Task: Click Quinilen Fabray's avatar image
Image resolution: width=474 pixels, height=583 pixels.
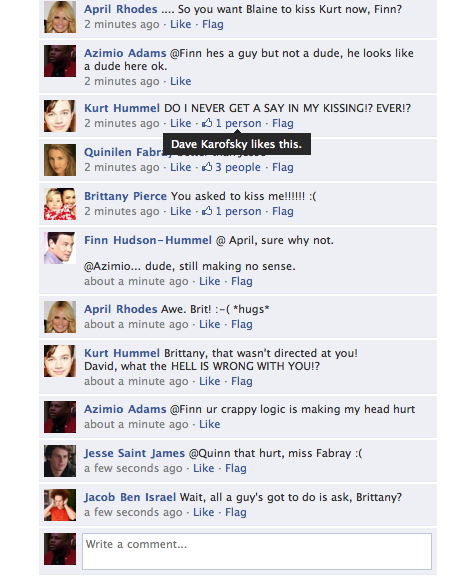Action: point(60,160)
